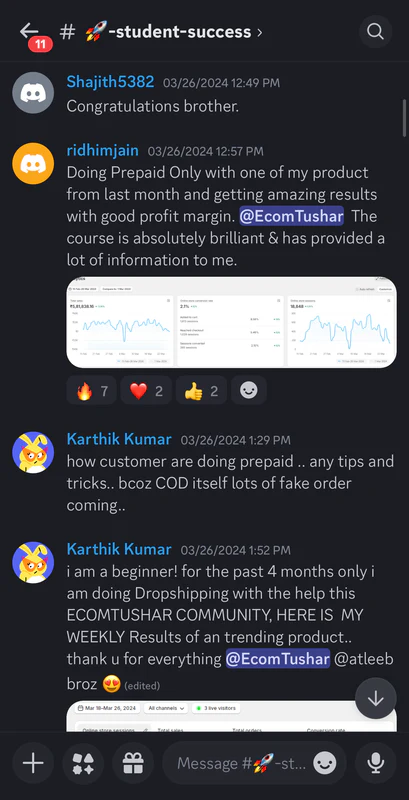Jump to latest with down arrow button
This screenshot has height=800, width=409.
click(x=376, y=698)
